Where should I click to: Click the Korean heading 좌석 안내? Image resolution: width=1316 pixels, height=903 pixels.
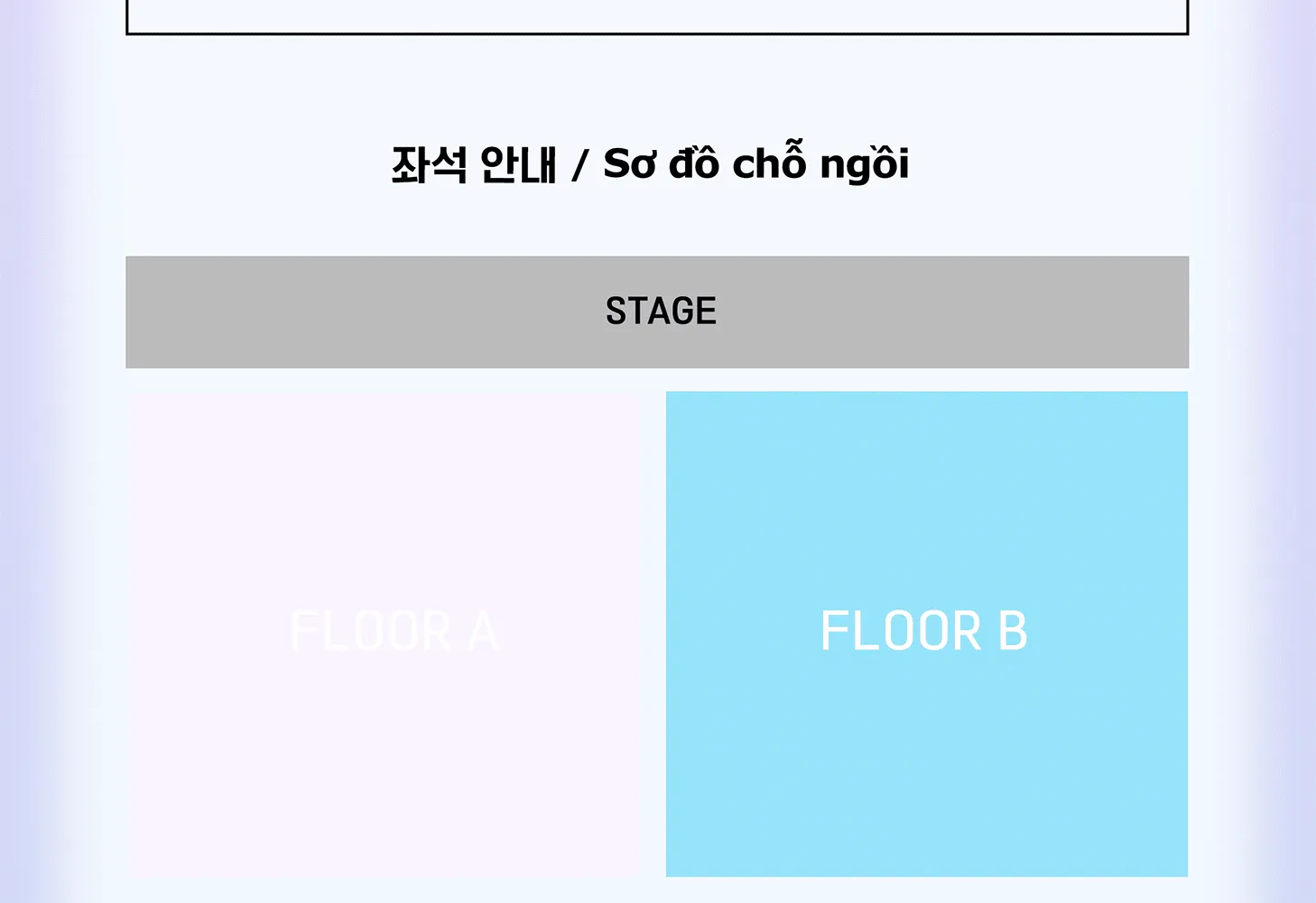(474, 165)
